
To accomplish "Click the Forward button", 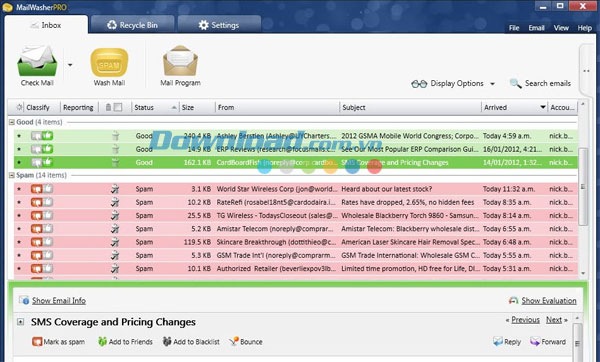I will [x=548, y=342].
